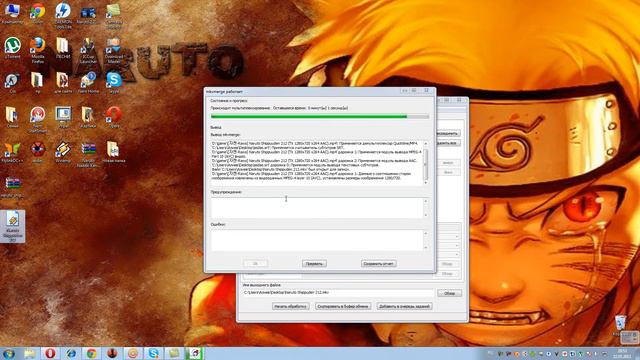Open Chrome from the taskbar

pos(91,353)
